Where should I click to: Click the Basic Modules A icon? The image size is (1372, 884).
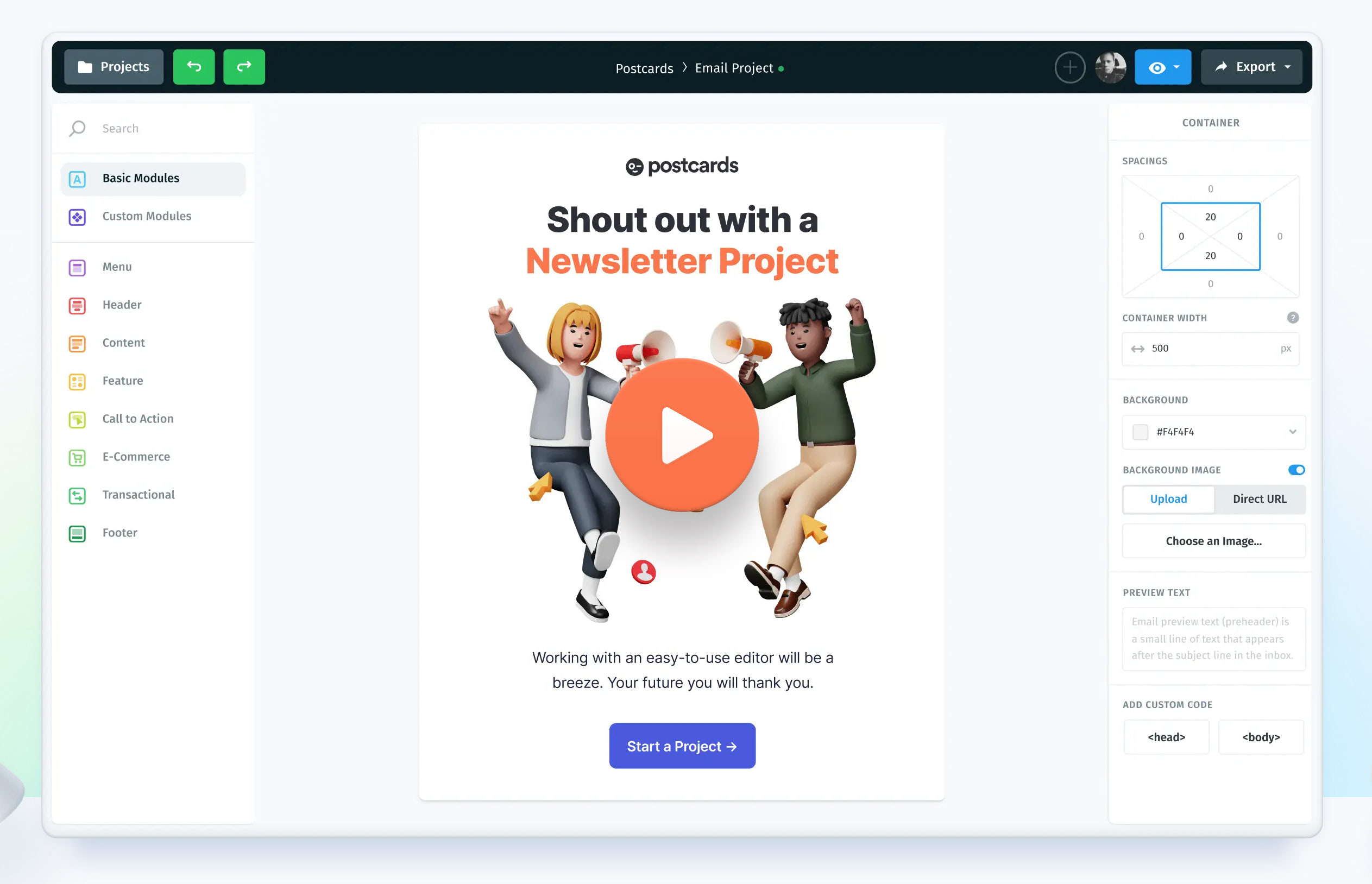(78, 178)
